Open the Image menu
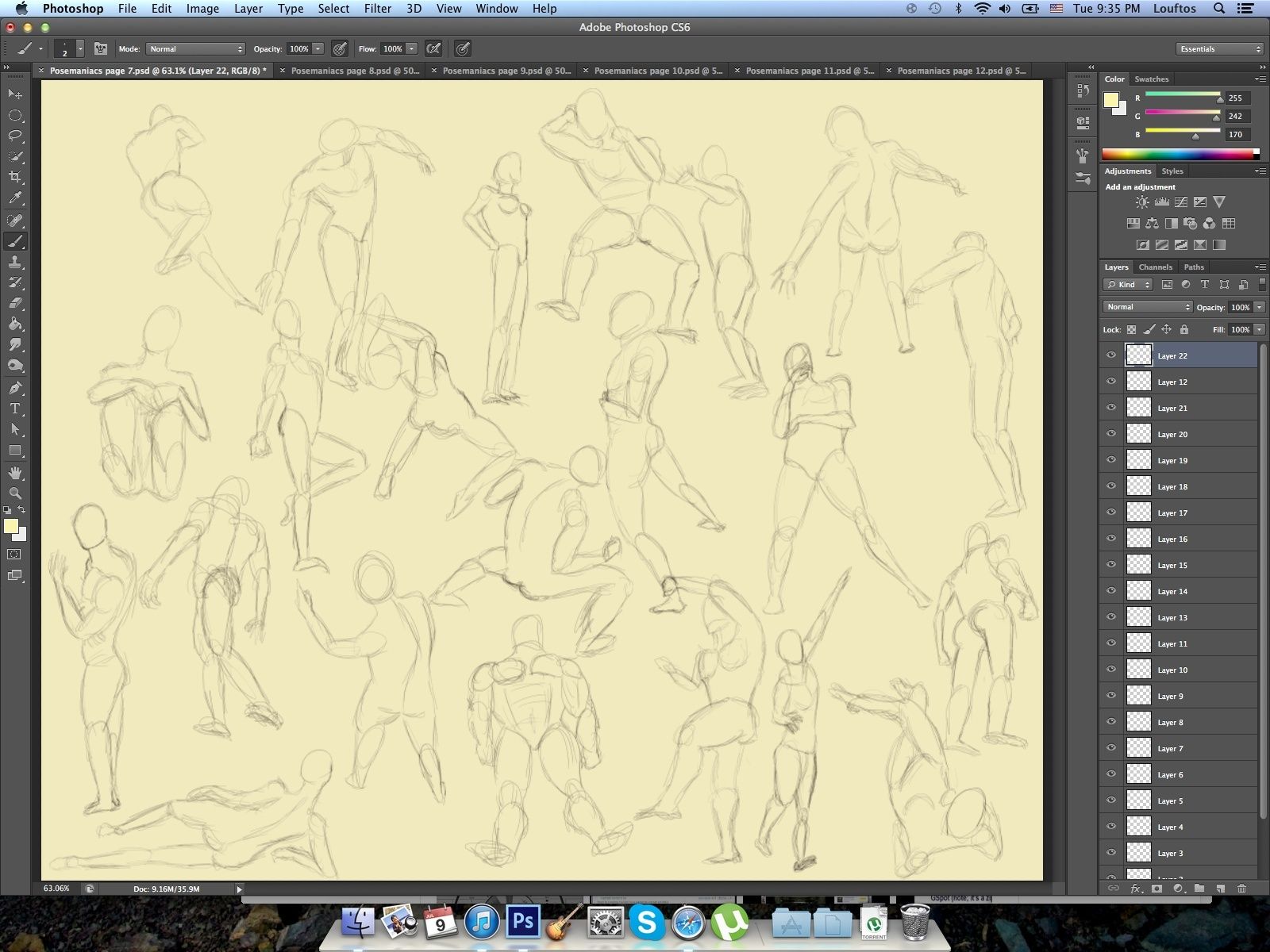1270x952 pixels. point(202,9)
